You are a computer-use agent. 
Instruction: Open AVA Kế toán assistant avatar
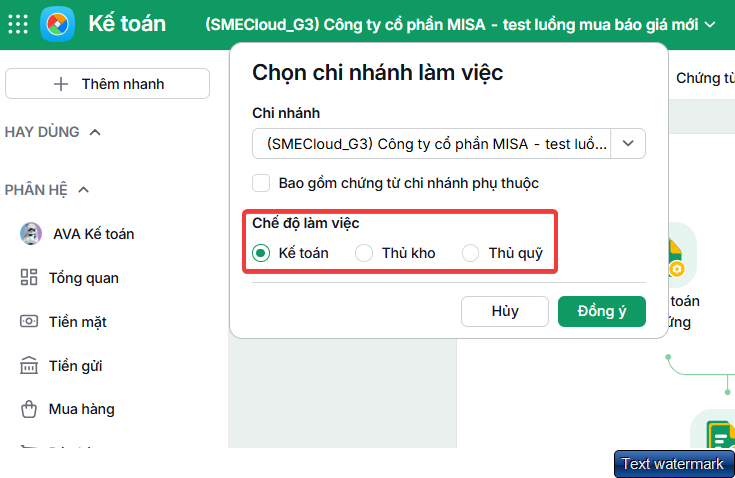point(31,233)
